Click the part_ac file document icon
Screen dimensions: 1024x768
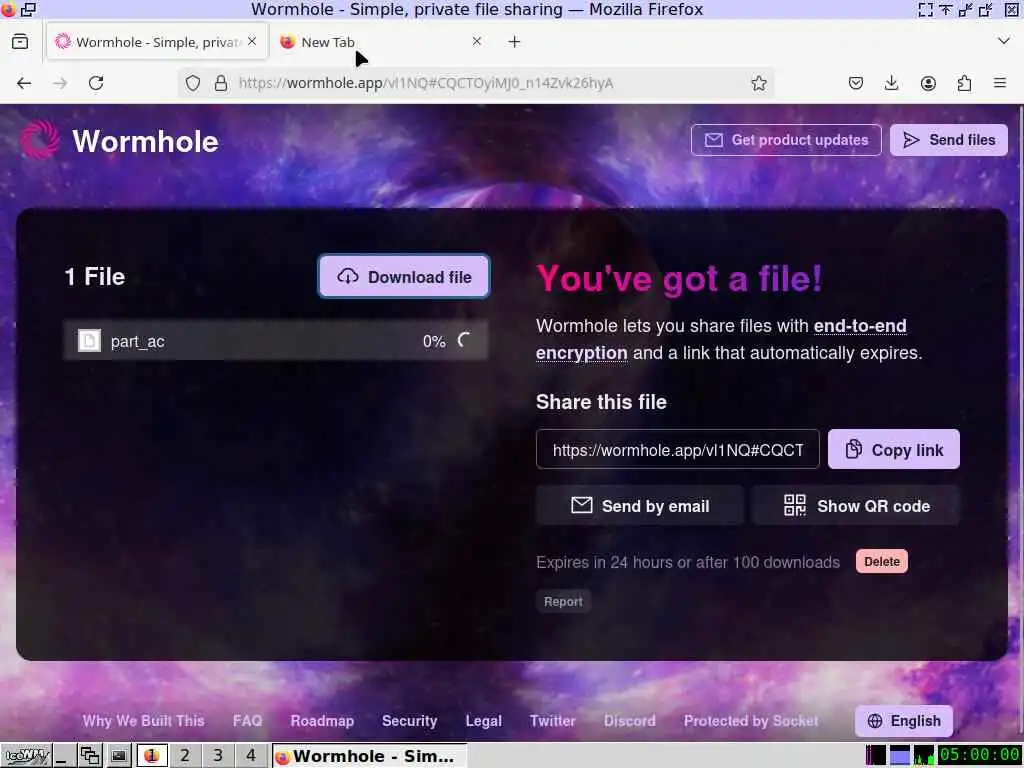89,340
